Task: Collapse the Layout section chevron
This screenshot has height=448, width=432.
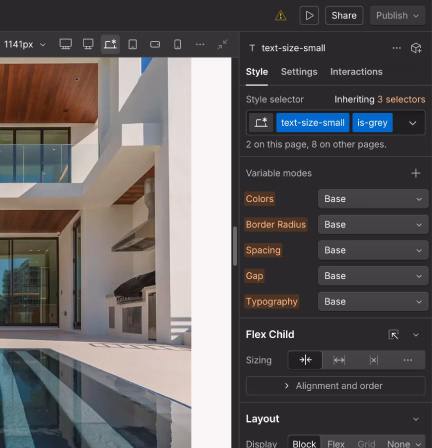Action: 416,419
